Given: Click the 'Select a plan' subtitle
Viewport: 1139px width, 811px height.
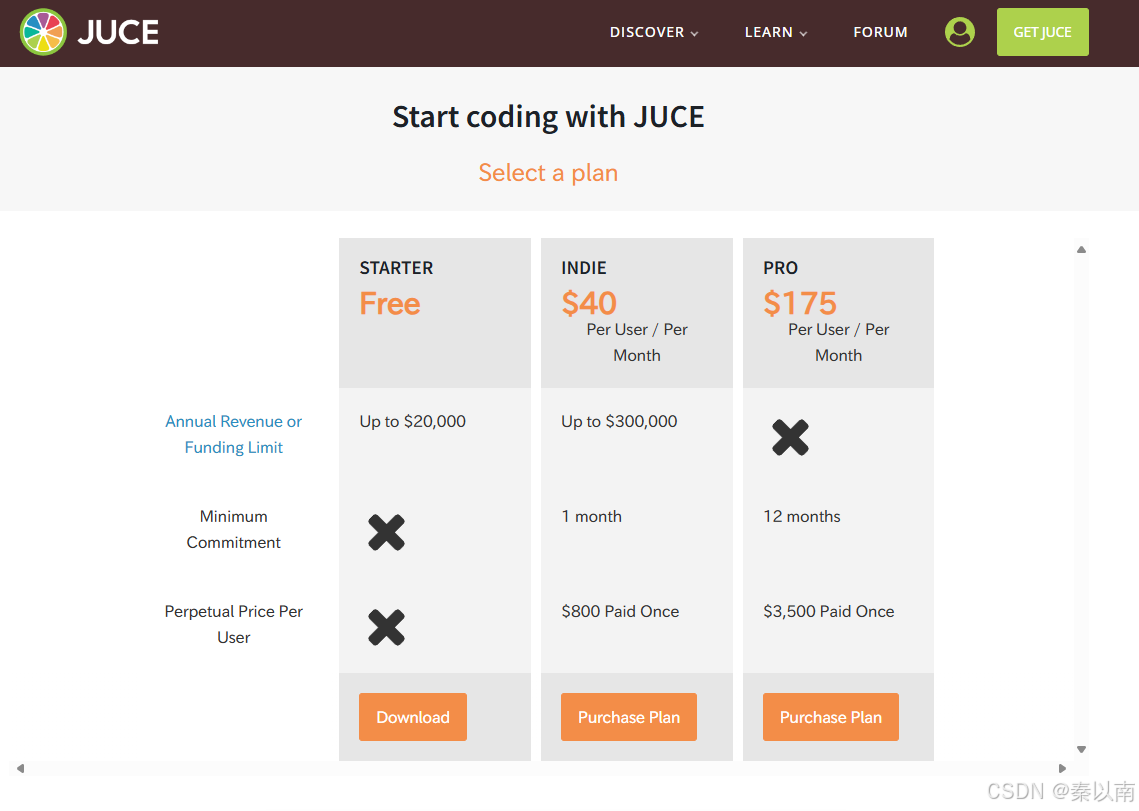Looking at the screenshot, I should (x=548, y=173).
